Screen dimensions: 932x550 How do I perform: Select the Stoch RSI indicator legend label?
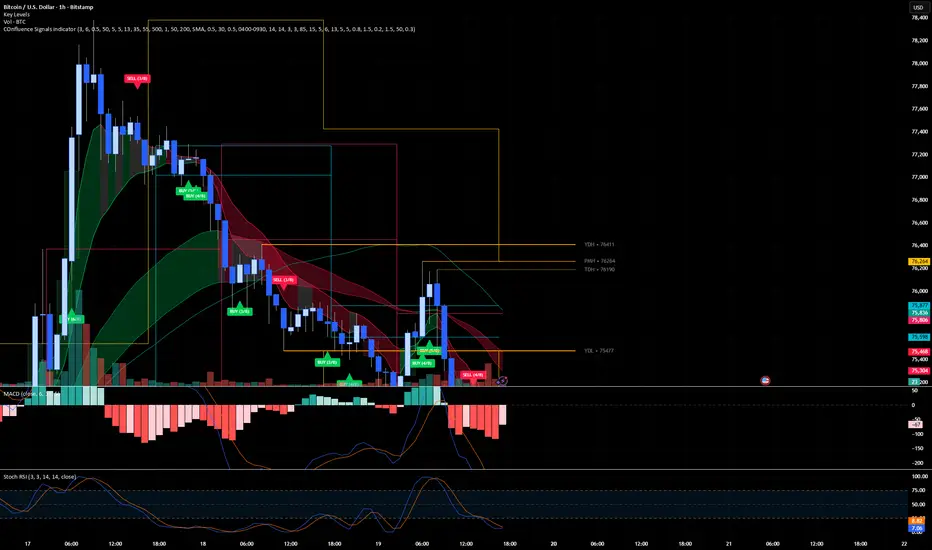point(40,477)
